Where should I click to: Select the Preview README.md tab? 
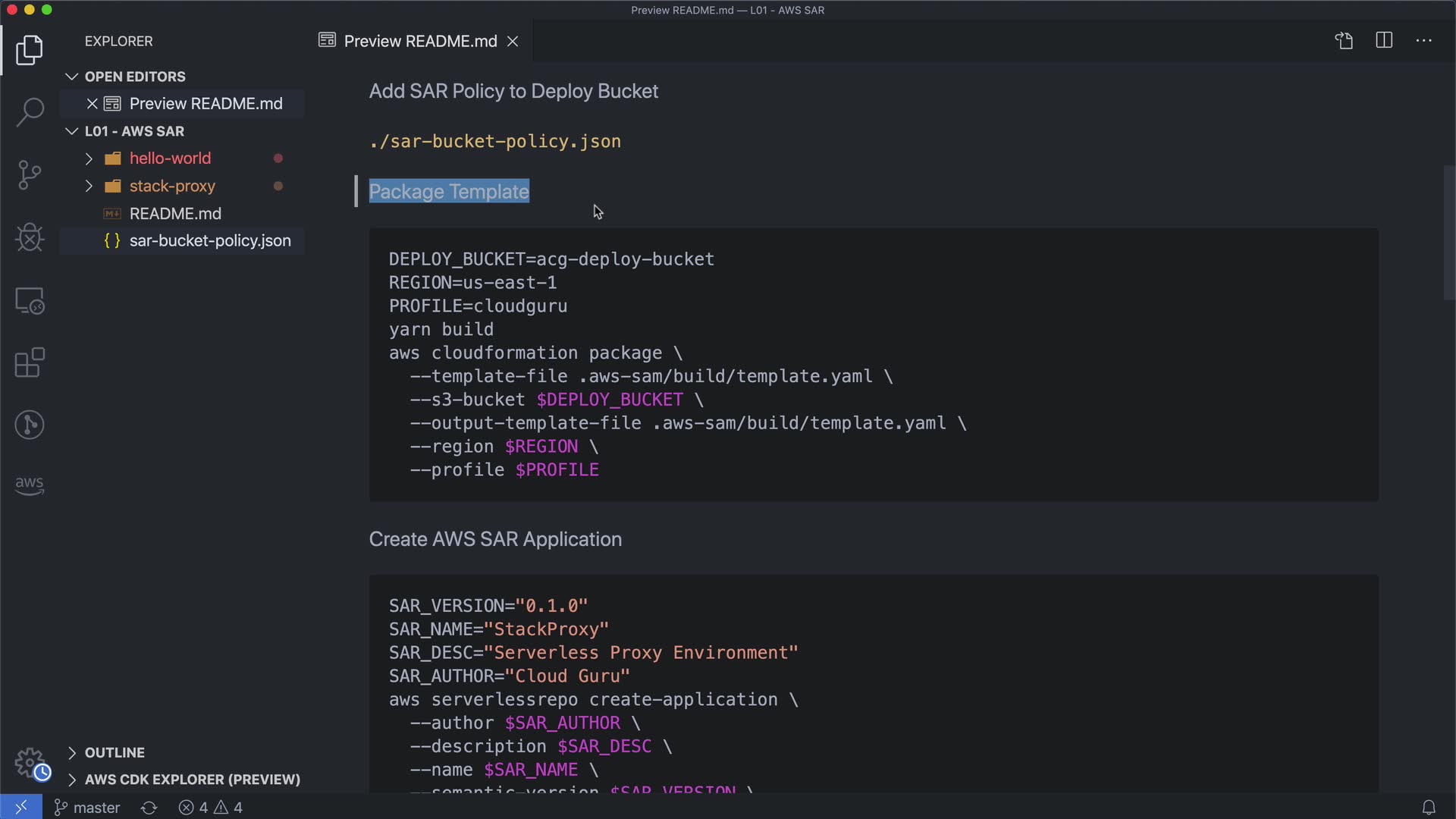click(419, 41)
